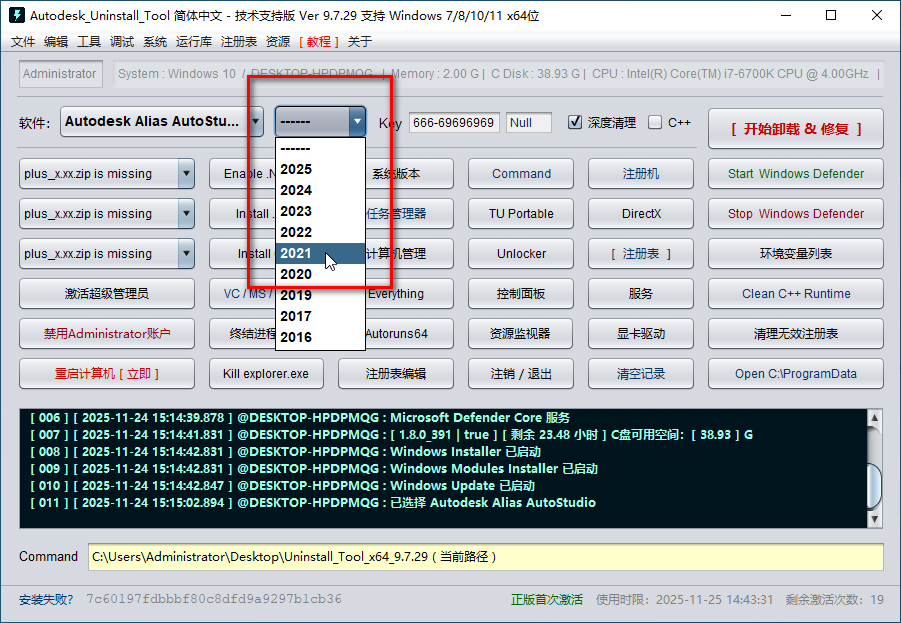Expand the second plus_x.xx.zip is missing dropdown
The width and height of the screenshot is (901, 623).
pyautogui.click(x=186, y=213)
